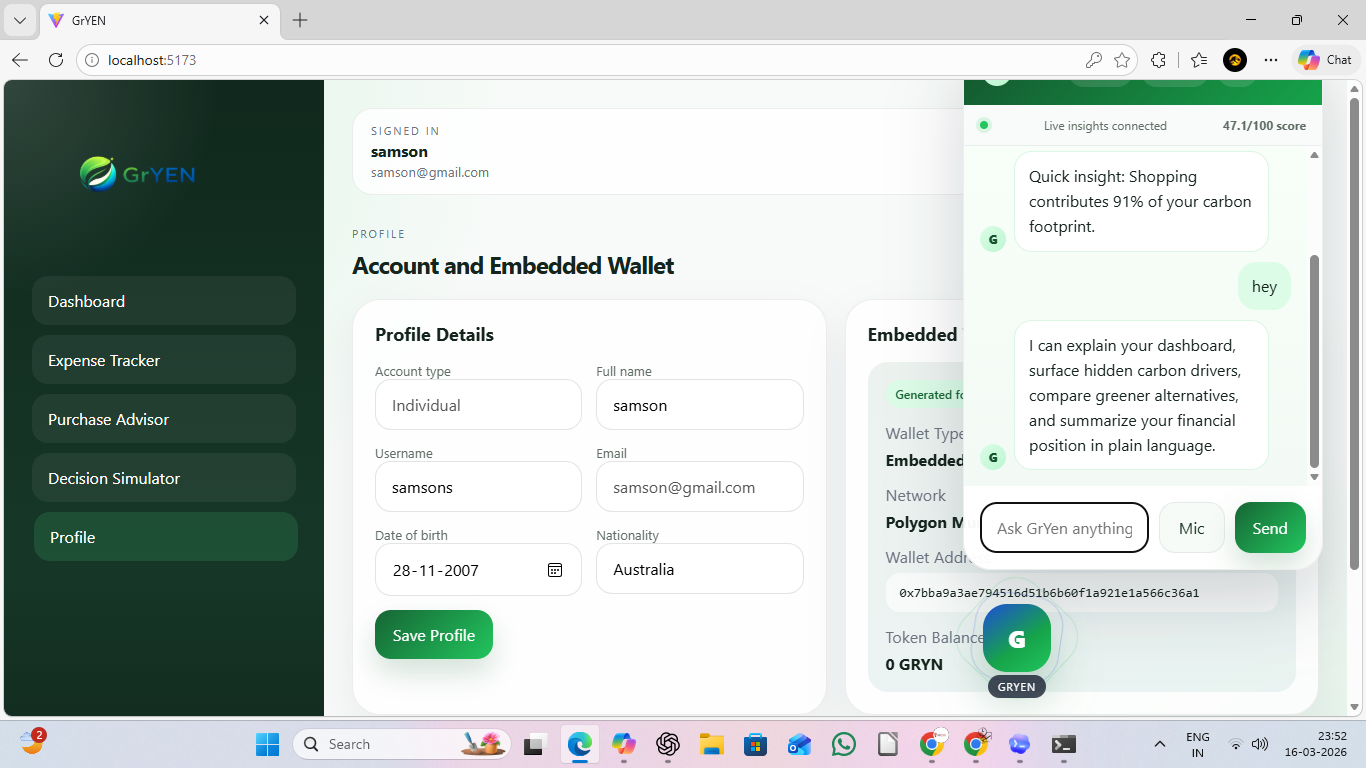The width and height of the screenshot is (1366, 768).
Task: Open WhatsApp from the taskbar
Action: coord(844,744)
